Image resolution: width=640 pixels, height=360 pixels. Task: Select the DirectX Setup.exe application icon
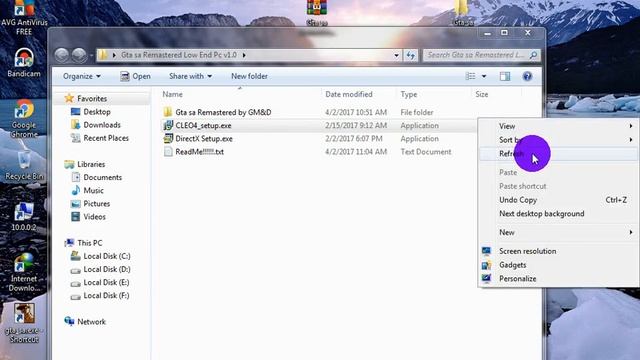pos(168,138)
